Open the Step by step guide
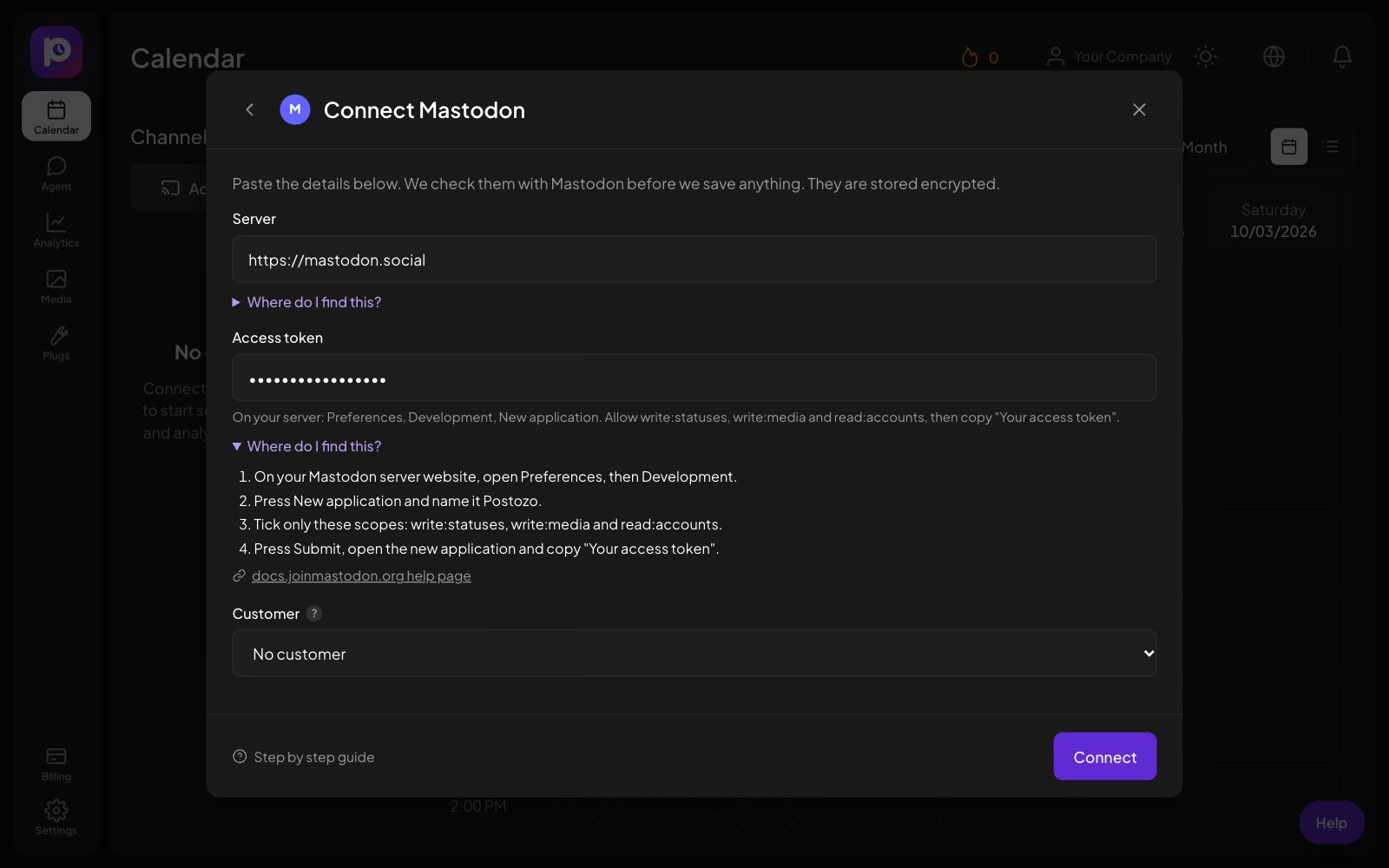 tap(304, 757)
